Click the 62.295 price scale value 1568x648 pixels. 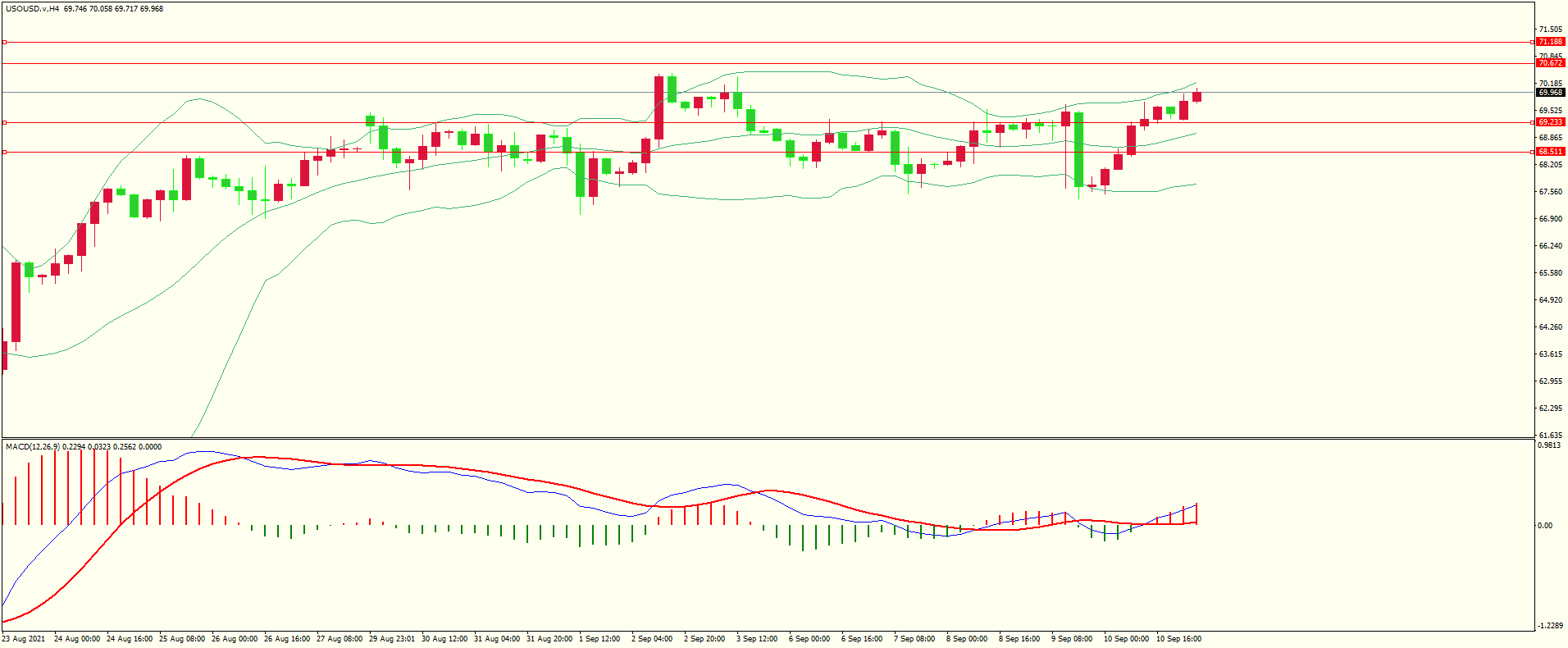pyautogui.click(x=1551, y=408)
